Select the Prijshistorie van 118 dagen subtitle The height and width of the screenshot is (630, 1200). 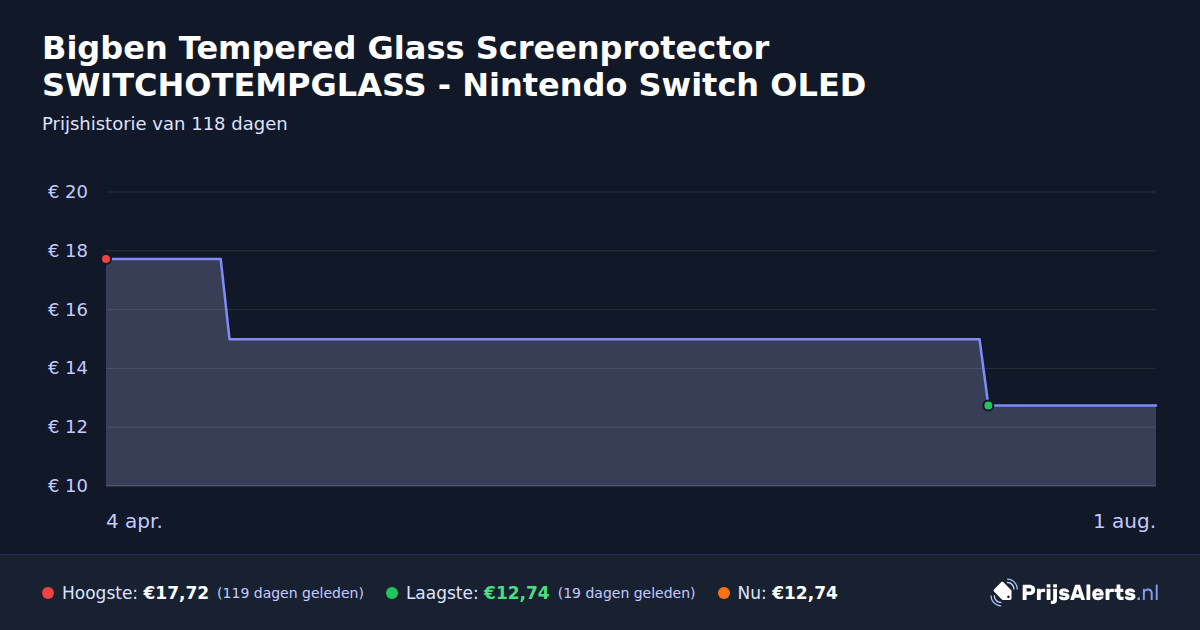(x=165, y=124)
